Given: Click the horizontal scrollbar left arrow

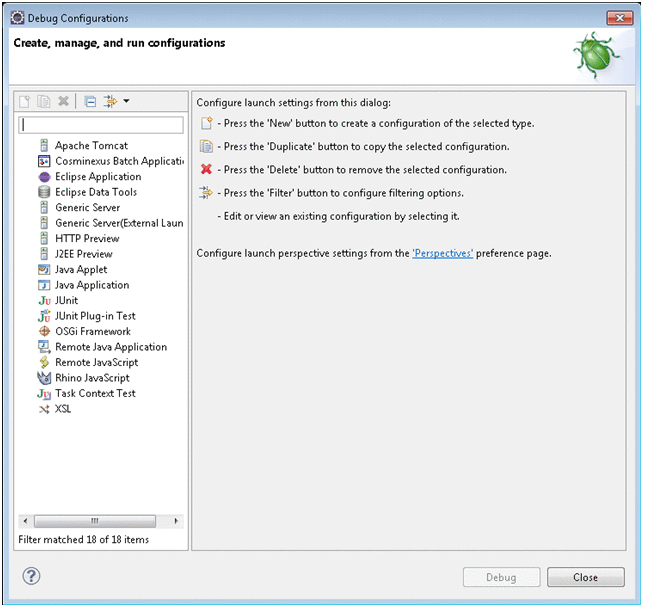Looking at the screenshot, I should pos(26,521).
